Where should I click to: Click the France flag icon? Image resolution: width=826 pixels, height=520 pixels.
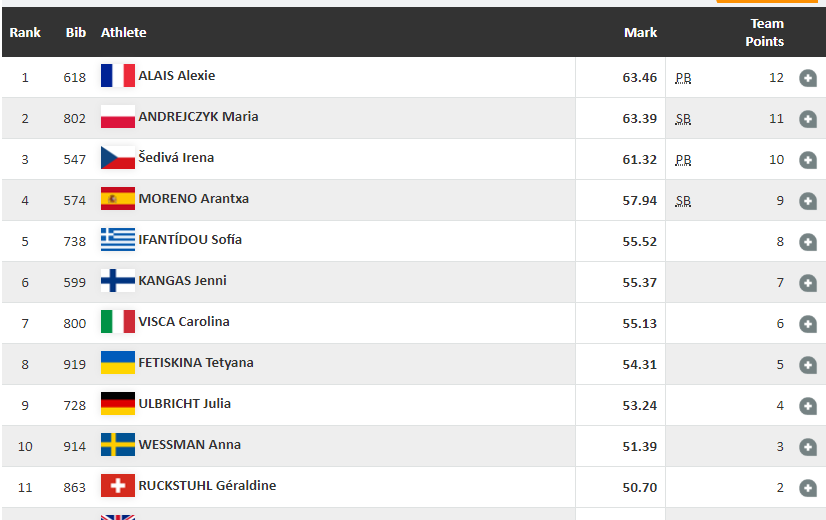click(118, 76)
